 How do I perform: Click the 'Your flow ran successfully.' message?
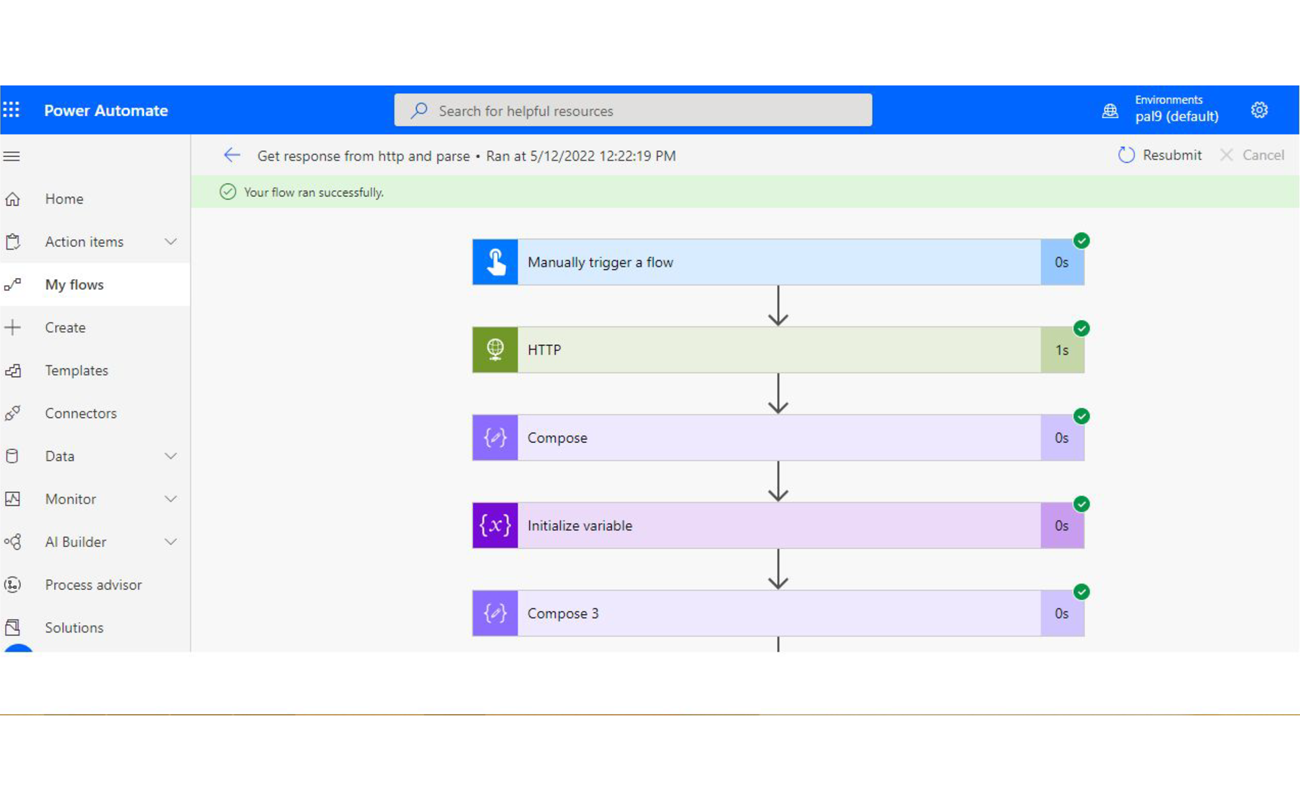coord(314,192)
